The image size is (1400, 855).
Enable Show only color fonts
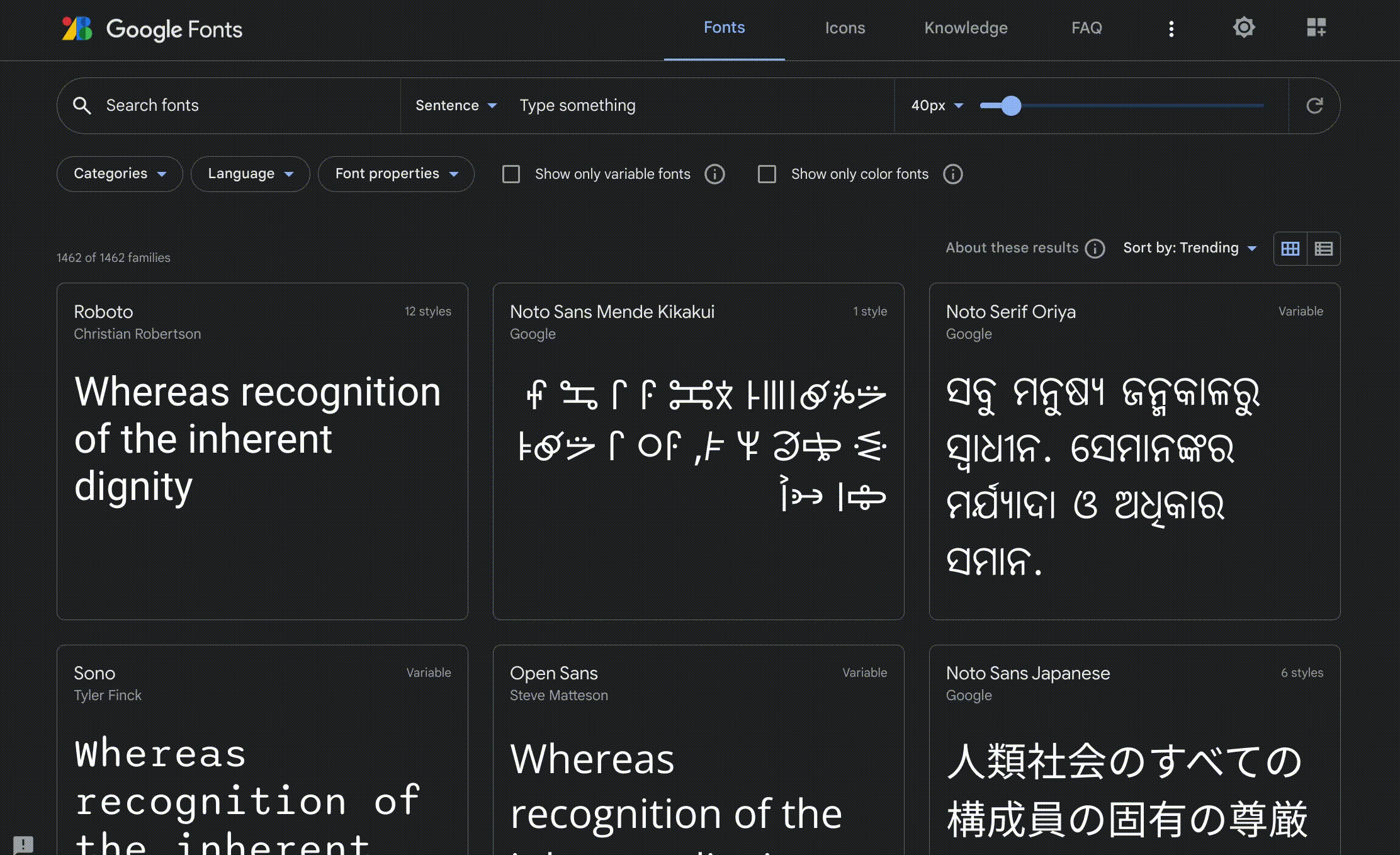click(767, 174)
